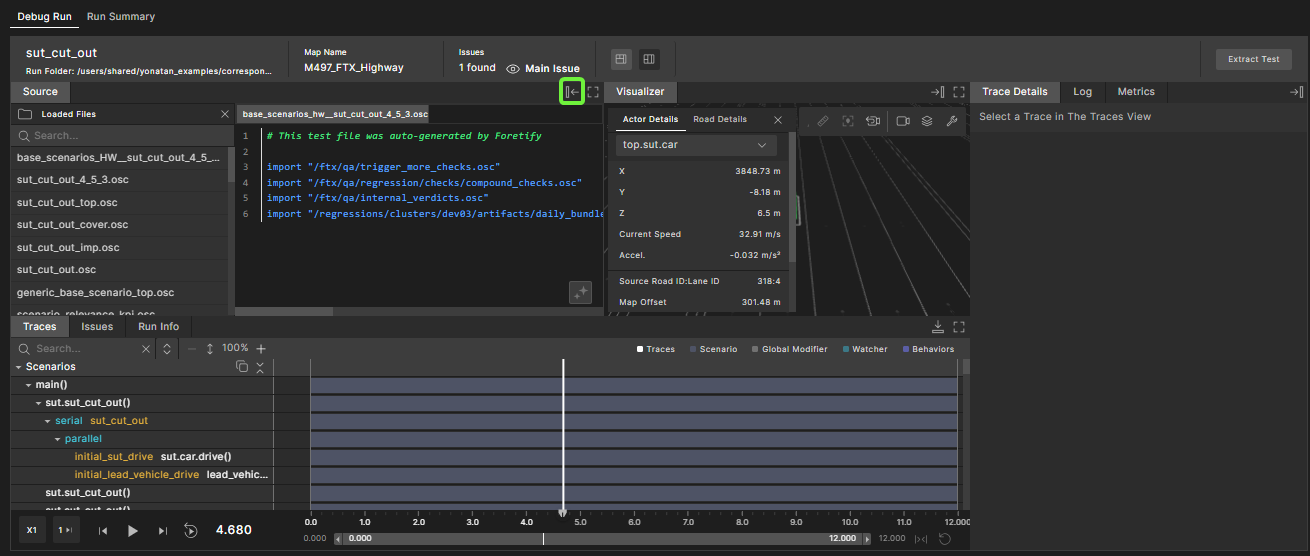Click the Extract Test button
This screenshot has width=1310, height=556.
pos(1253,59)
